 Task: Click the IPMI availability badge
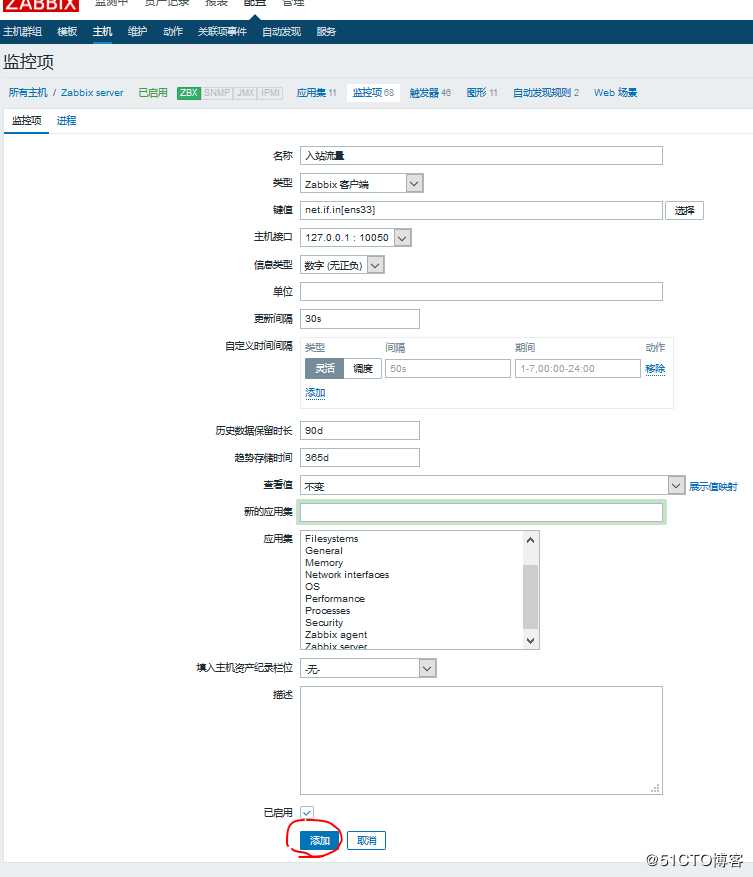(x=271, y=93)
